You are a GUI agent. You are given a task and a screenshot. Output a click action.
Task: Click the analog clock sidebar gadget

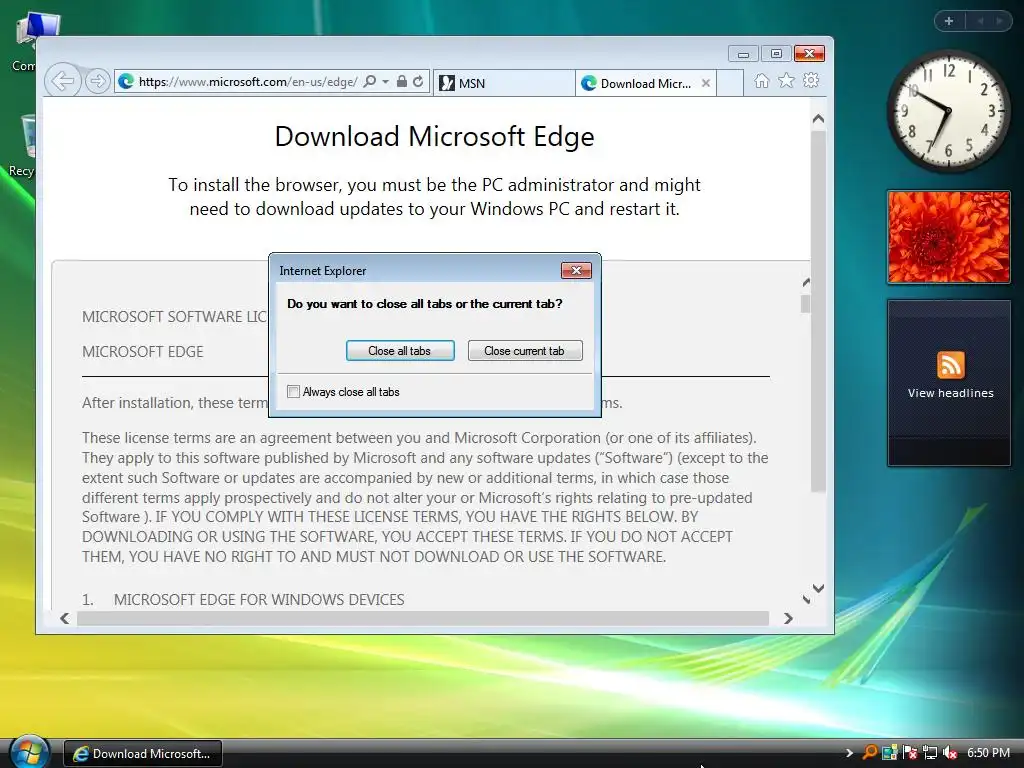(x=948, y=111)
